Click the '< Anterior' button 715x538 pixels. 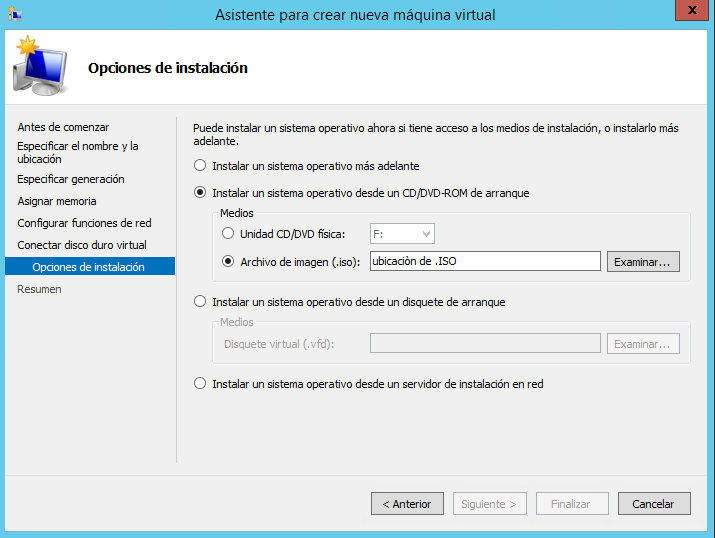[407, 504]
